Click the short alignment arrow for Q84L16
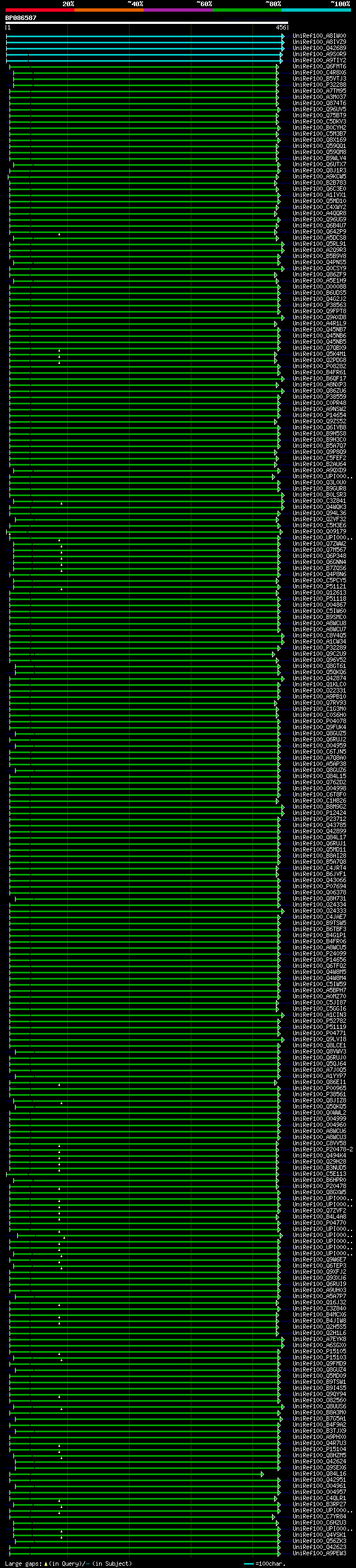 tap(136, 1474)
